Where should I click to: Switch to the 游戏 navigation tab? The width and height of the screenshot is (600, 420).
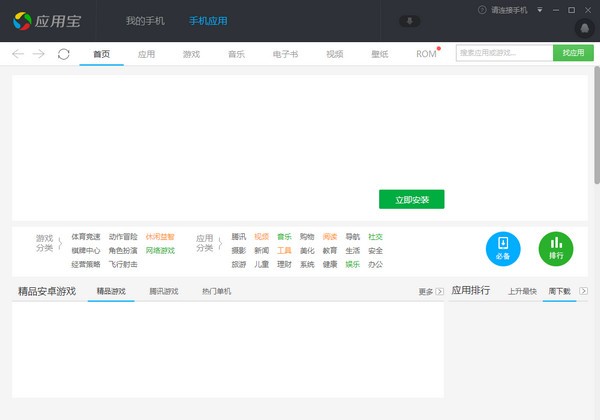190,53
